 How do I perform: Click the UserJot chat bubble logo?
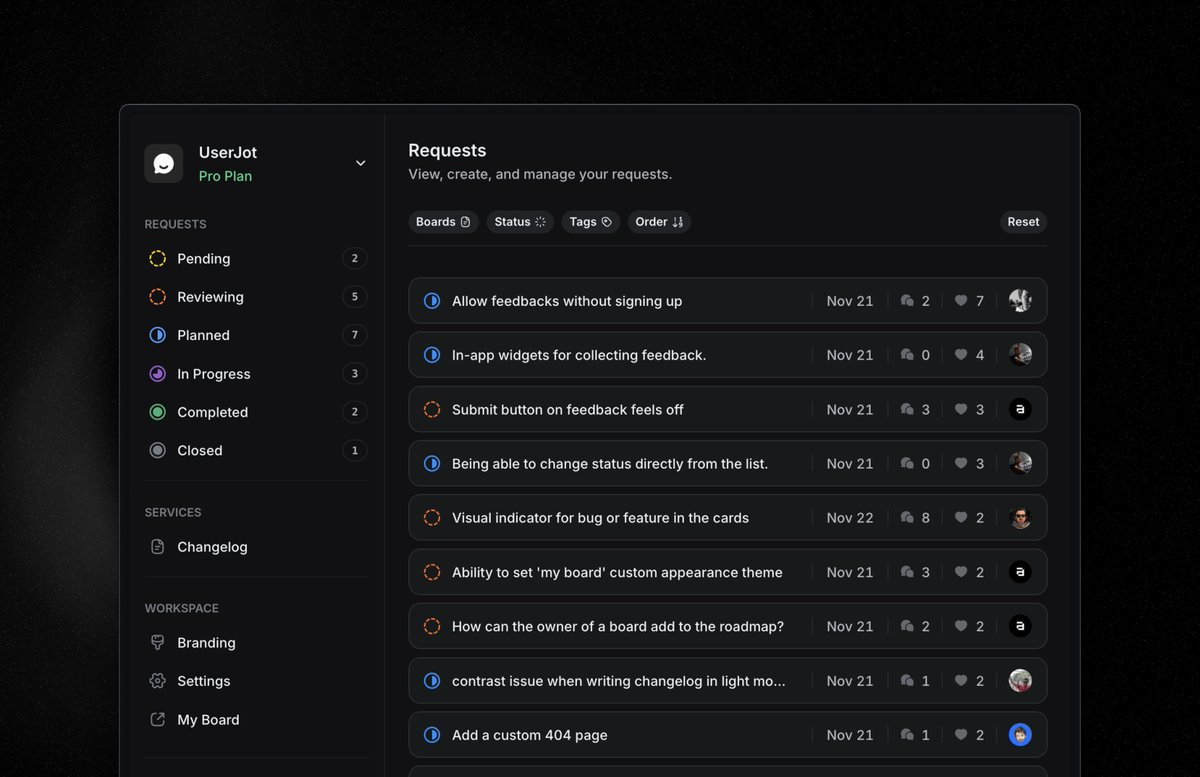coord(164,164)
